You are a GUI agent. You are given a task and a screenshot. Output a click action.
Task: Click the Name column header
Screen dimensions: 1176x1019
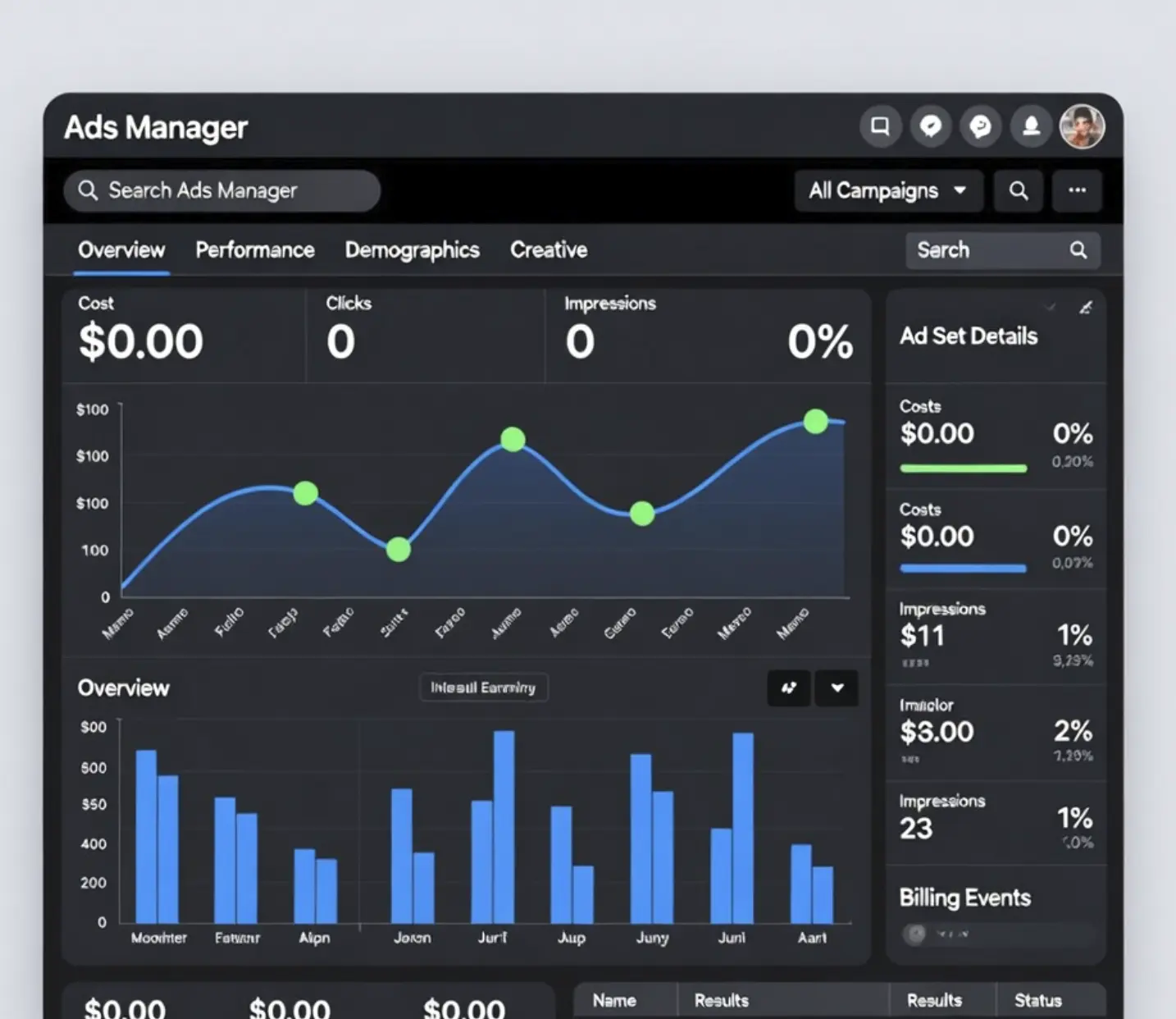click(614, 1000)
